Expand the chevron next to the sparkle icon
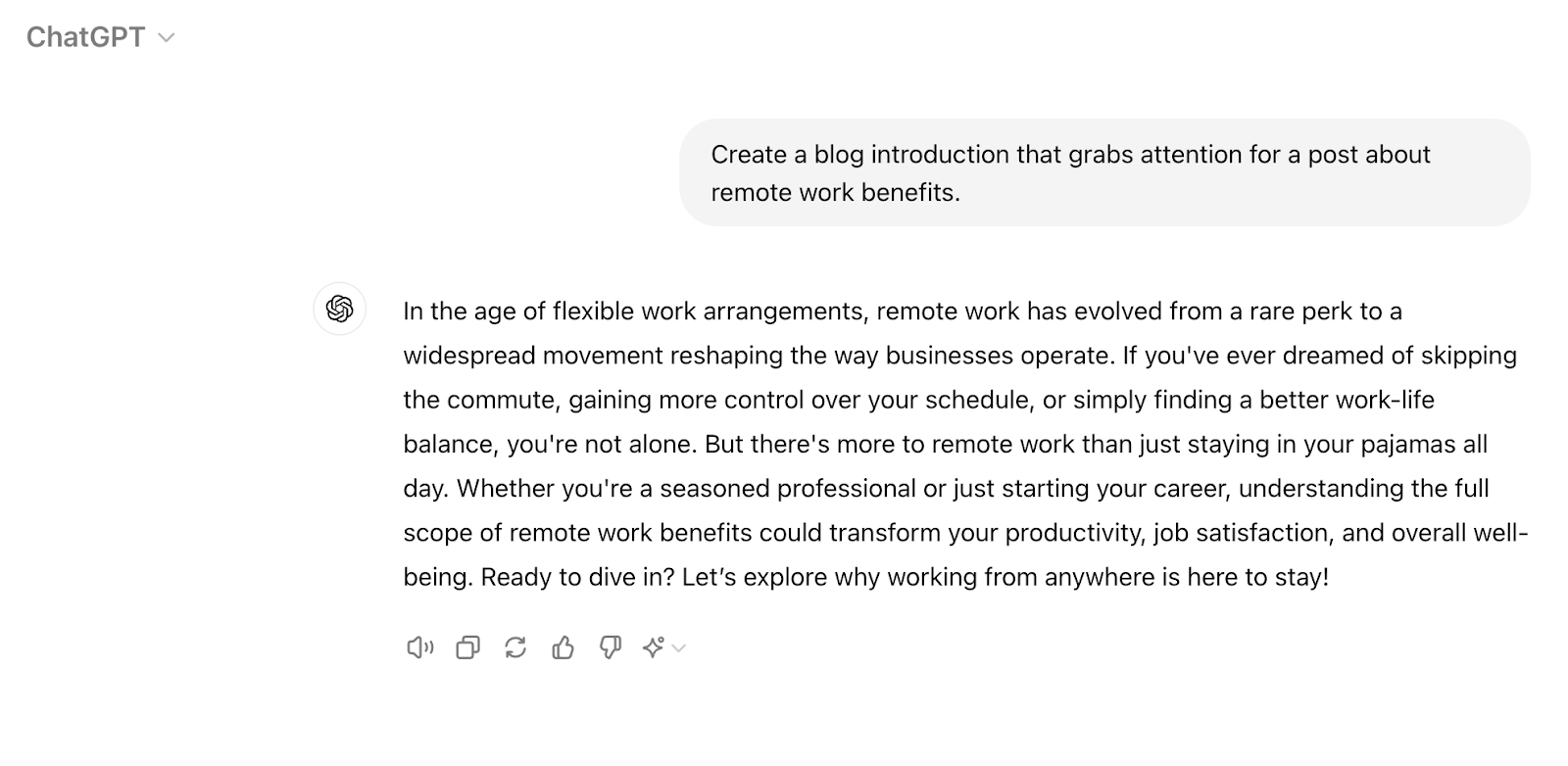The height and width of the screenshot is (766, 1568). [679, 647]
